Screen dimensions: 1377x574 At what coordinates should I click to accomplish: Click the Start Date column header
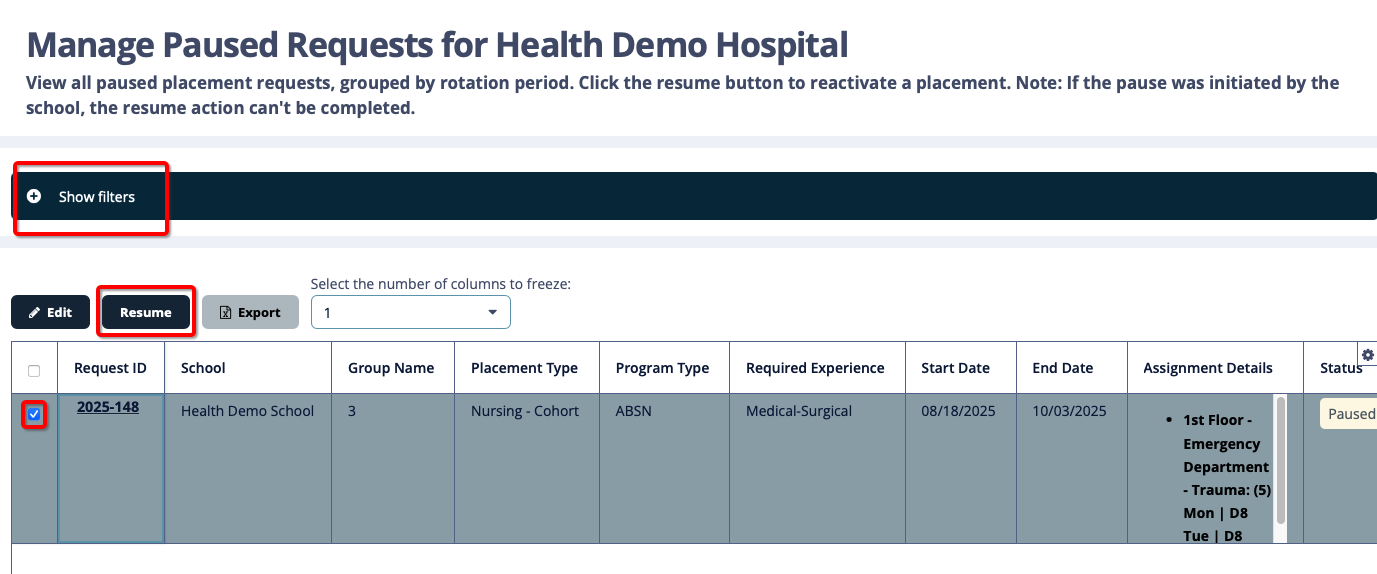[x=955, y=368]
